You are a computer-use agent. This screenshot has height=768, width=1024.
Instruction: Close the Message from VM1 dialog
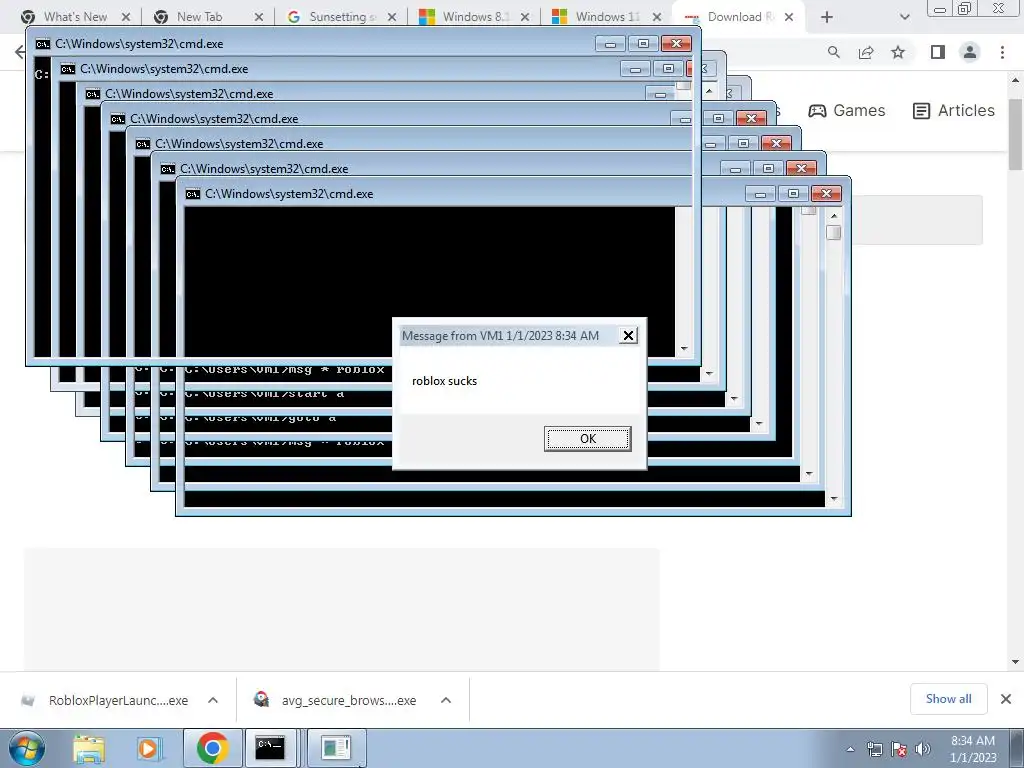point(628,336)
